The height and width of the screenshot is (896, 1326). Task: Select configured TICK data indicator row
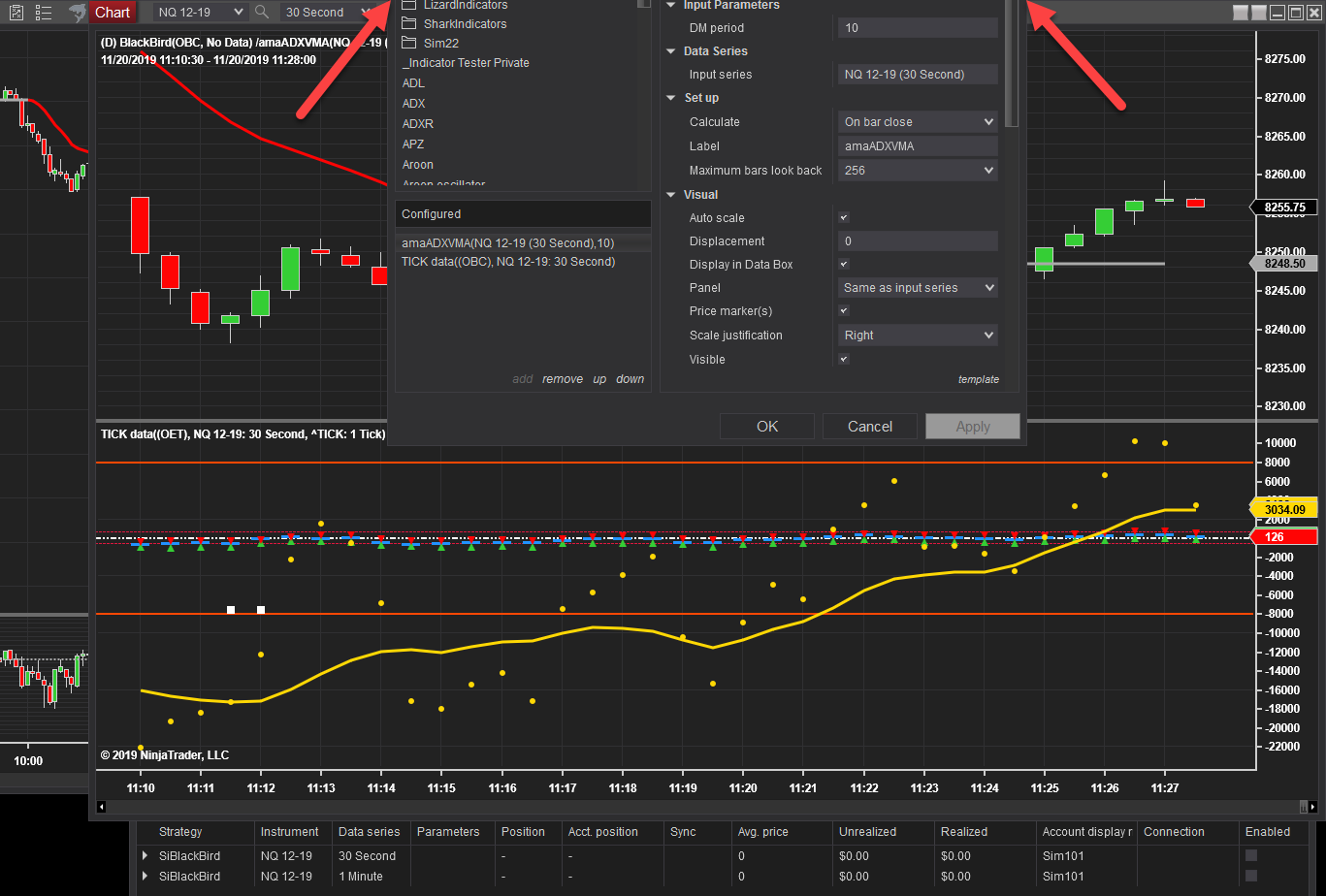(523, 262)
